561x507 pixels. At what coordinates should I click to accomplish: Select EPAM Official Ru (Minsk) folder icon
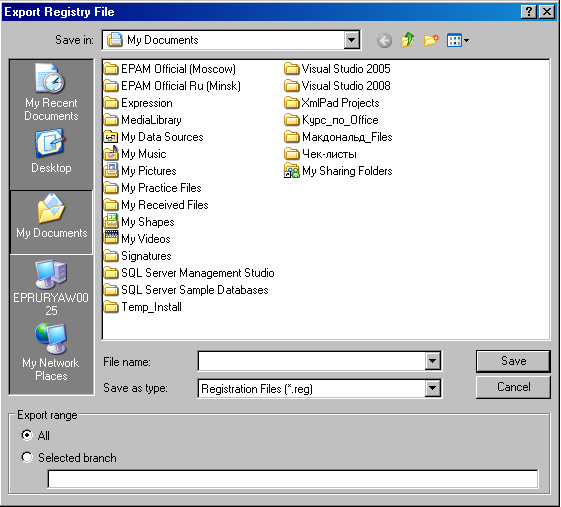tap(111, 86)
